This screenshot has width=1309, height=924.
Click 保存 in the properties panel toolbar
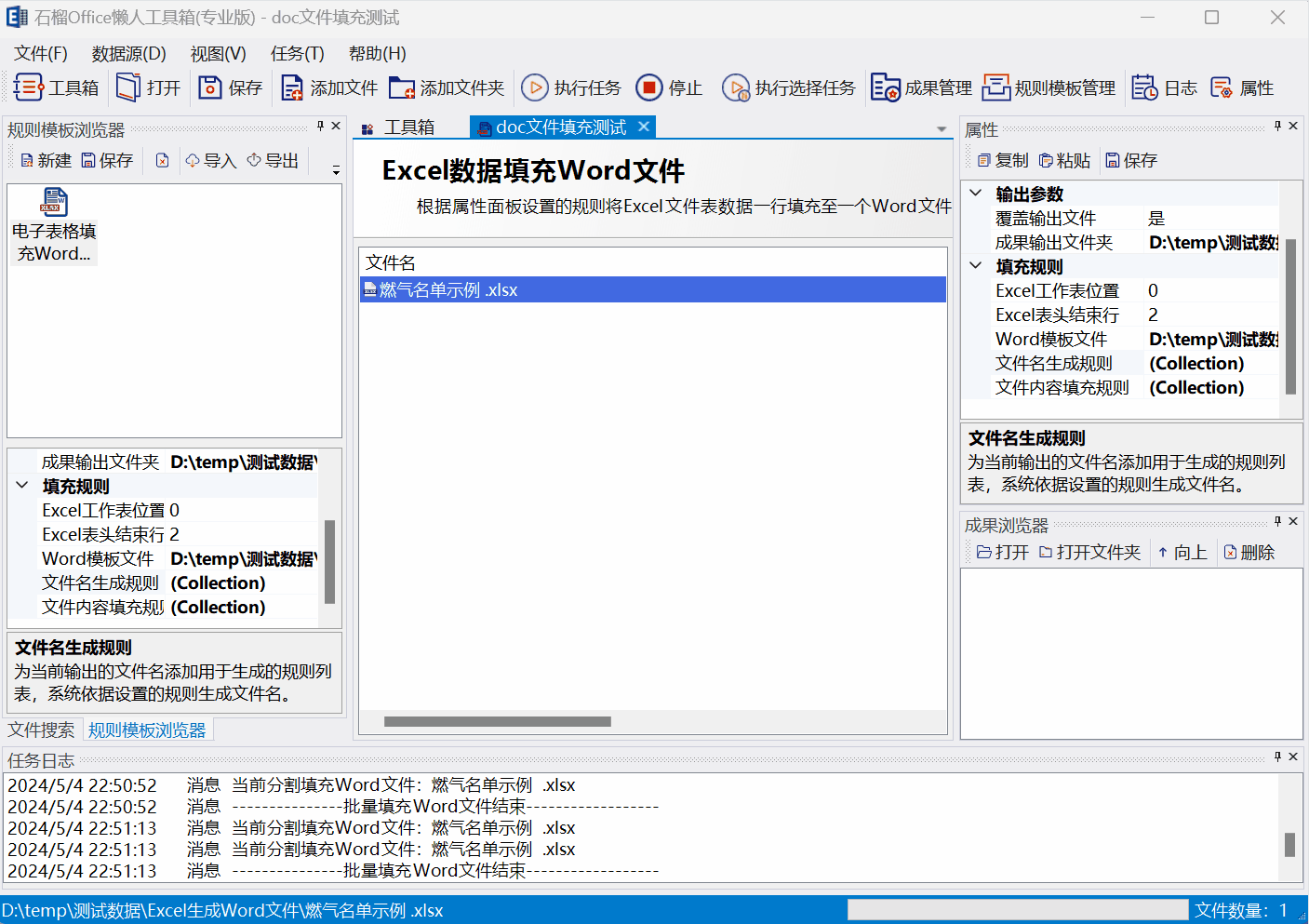1131,160
